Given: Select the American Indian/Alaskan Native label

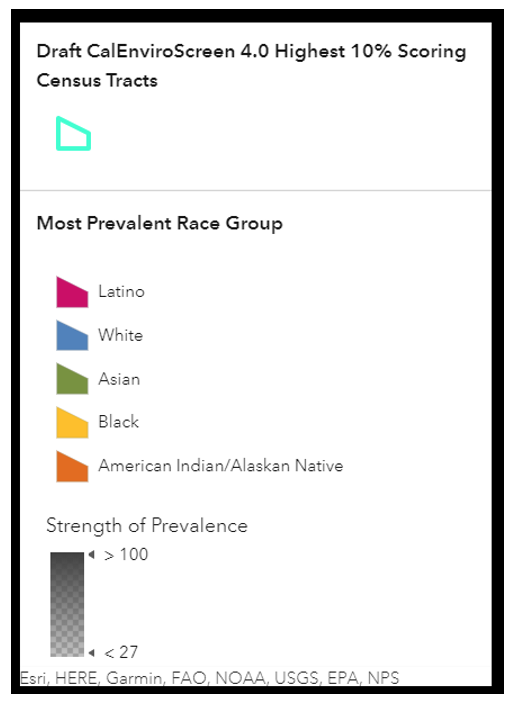Looking at the screenshot, I should [x=221, y=466].
